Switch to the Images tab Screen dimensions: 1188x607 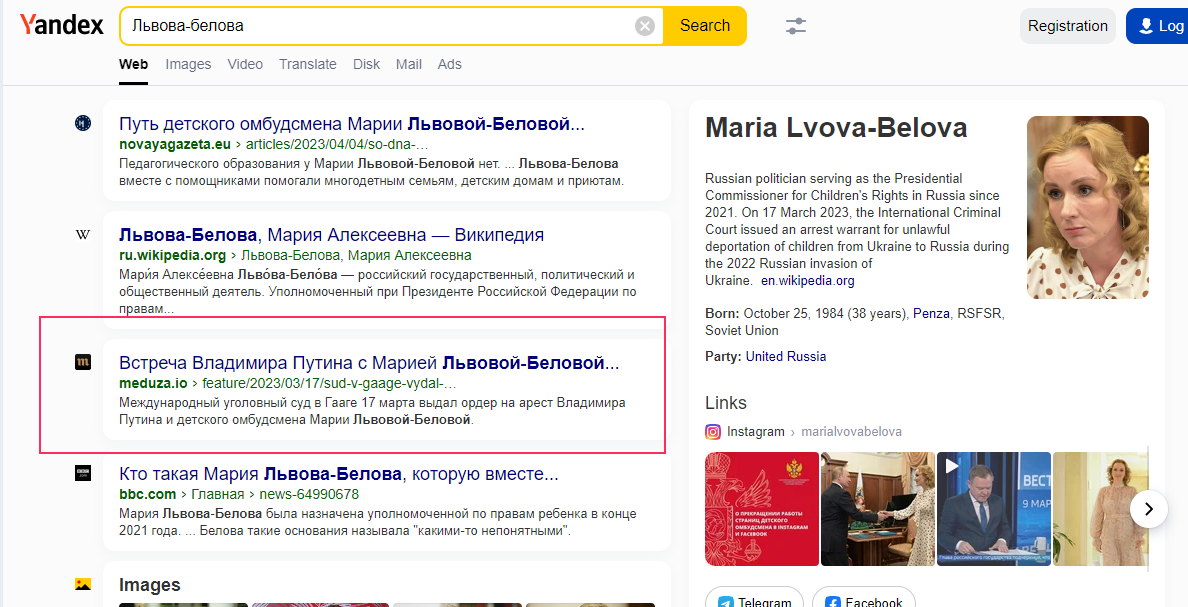tap(188, 64)
